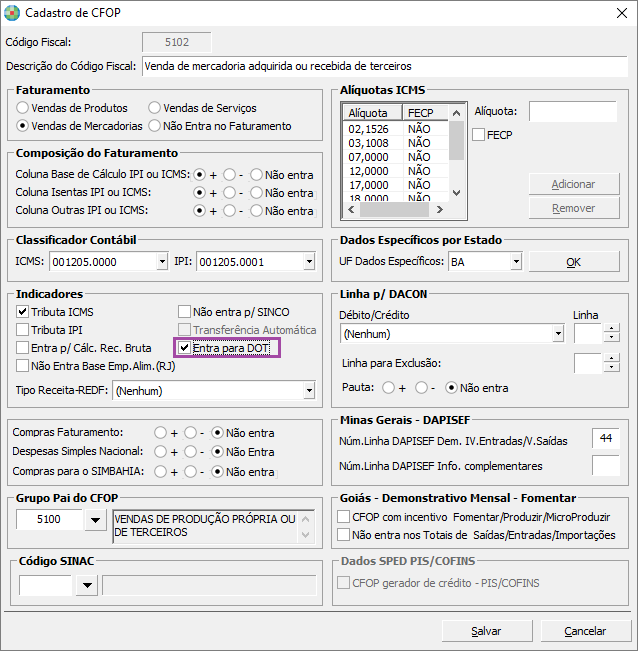Click DAPISEF Dem. IV field showing 44
The height and width of the screenshot is (651, 638).
606,438
